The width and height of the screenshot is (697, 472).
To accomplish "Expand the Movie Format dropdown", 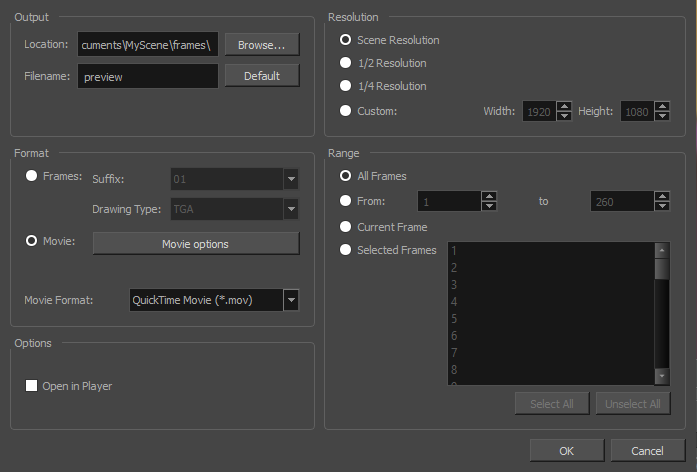I will 291,300.
